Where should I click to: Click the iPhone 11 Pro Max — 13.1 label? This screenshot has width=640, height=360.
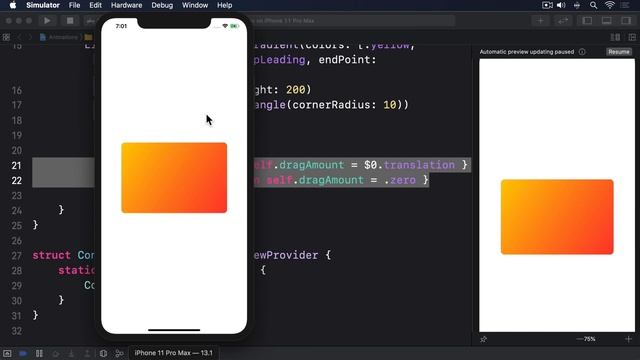[x=173, y=353]
